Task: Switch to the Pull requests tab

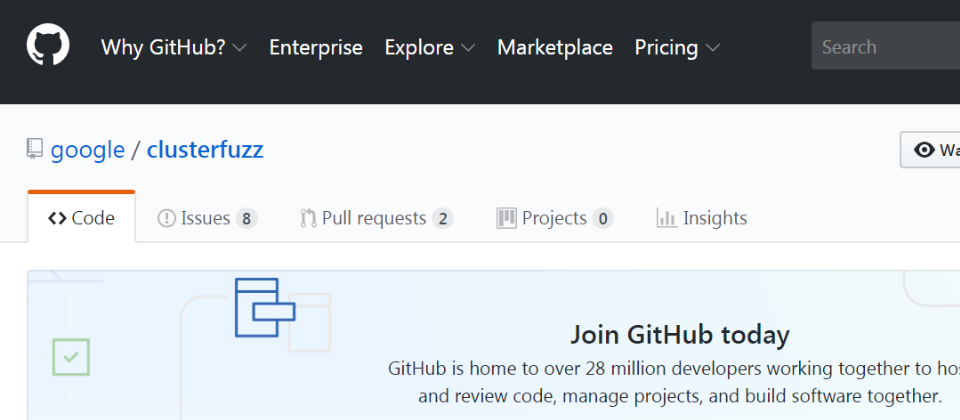Action: point(377,218)
